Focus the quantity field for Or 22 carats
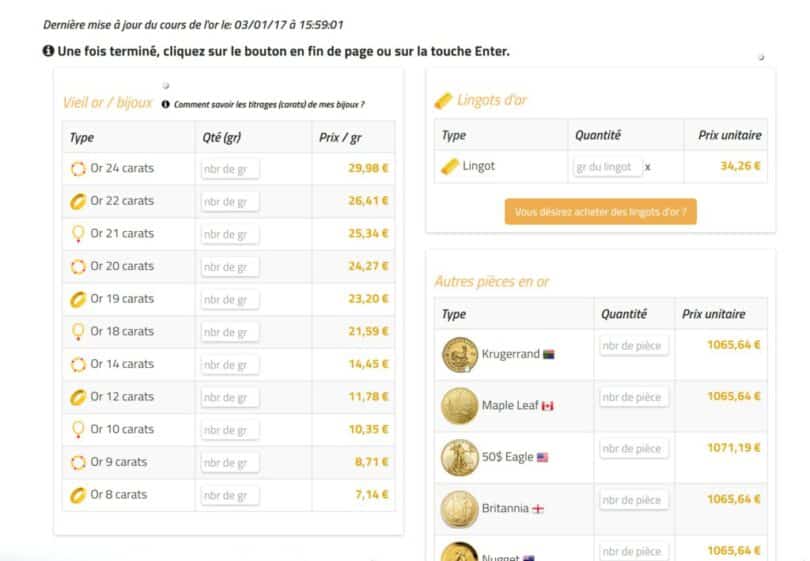This screenshot has width=810, height=561. click(x=230, y=201)
